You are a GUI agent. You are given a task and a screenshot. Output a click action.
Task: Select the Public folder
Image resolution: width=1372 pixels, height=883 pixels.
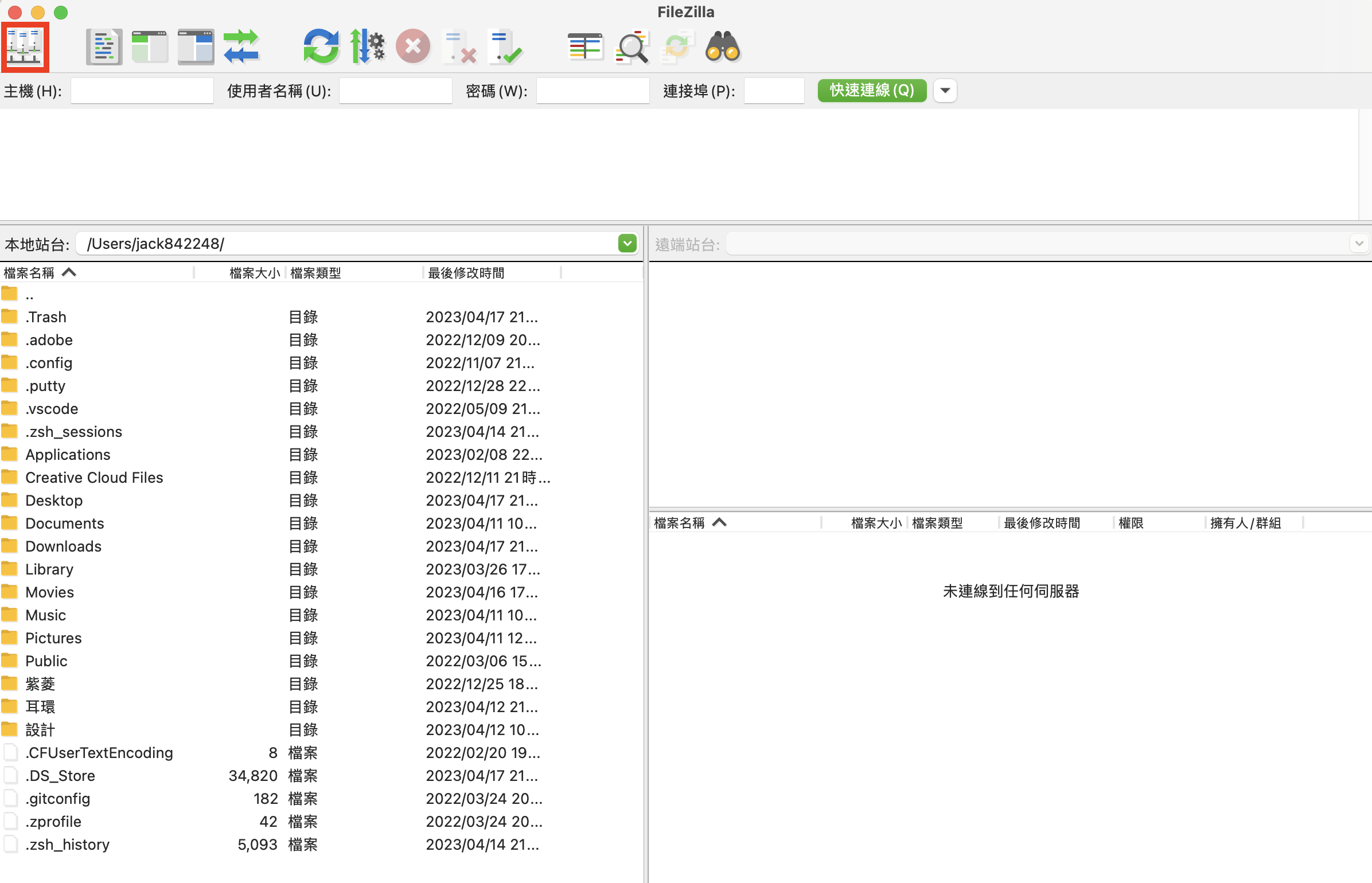321,661
